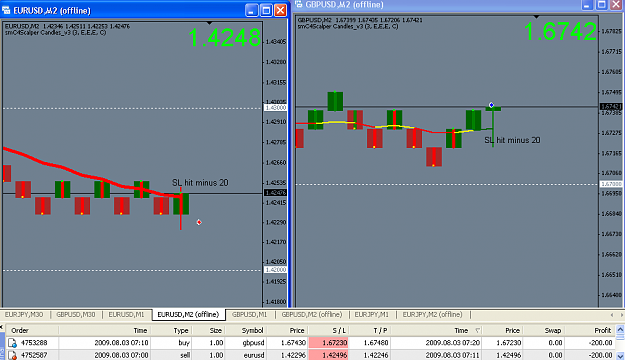
Task: Select order number 4753288
Action: [34, 343]
